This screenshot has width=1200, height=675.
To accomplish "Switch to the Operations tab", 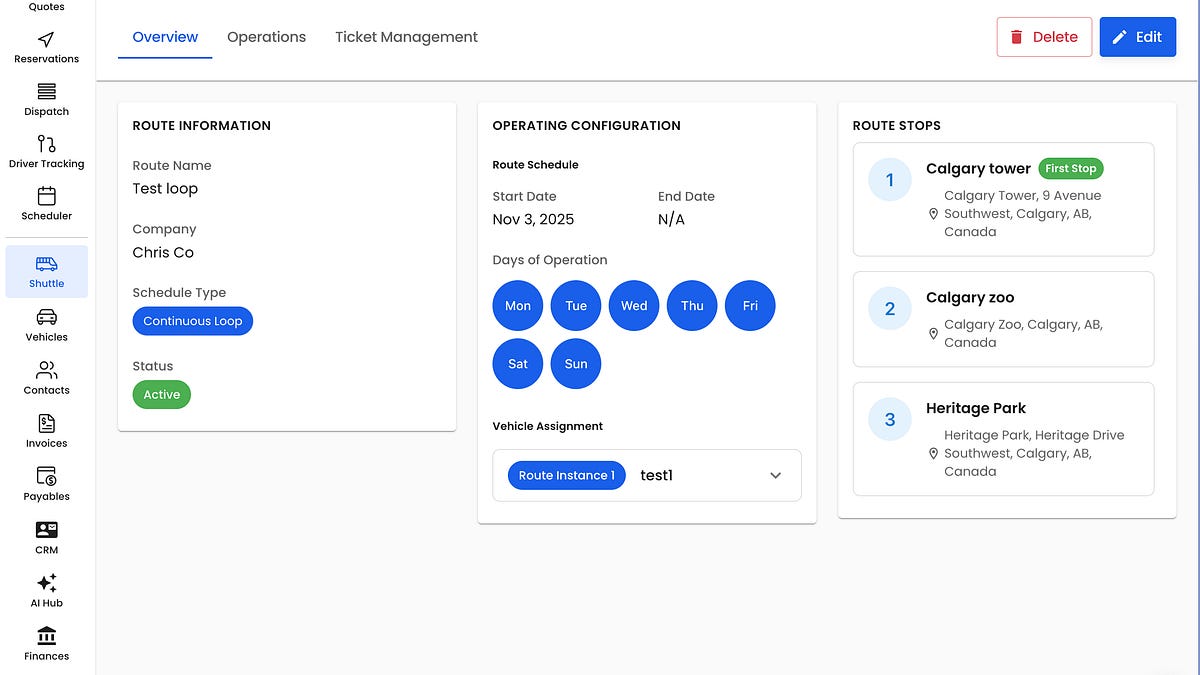I will click(x=266, y=37).
